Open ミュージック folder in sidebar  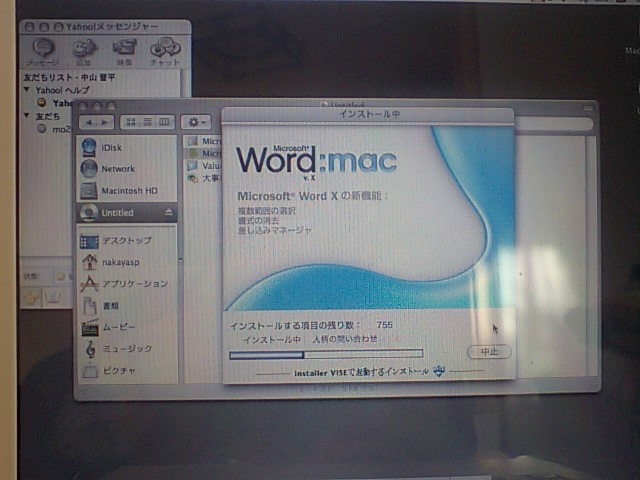coord(127,349)
